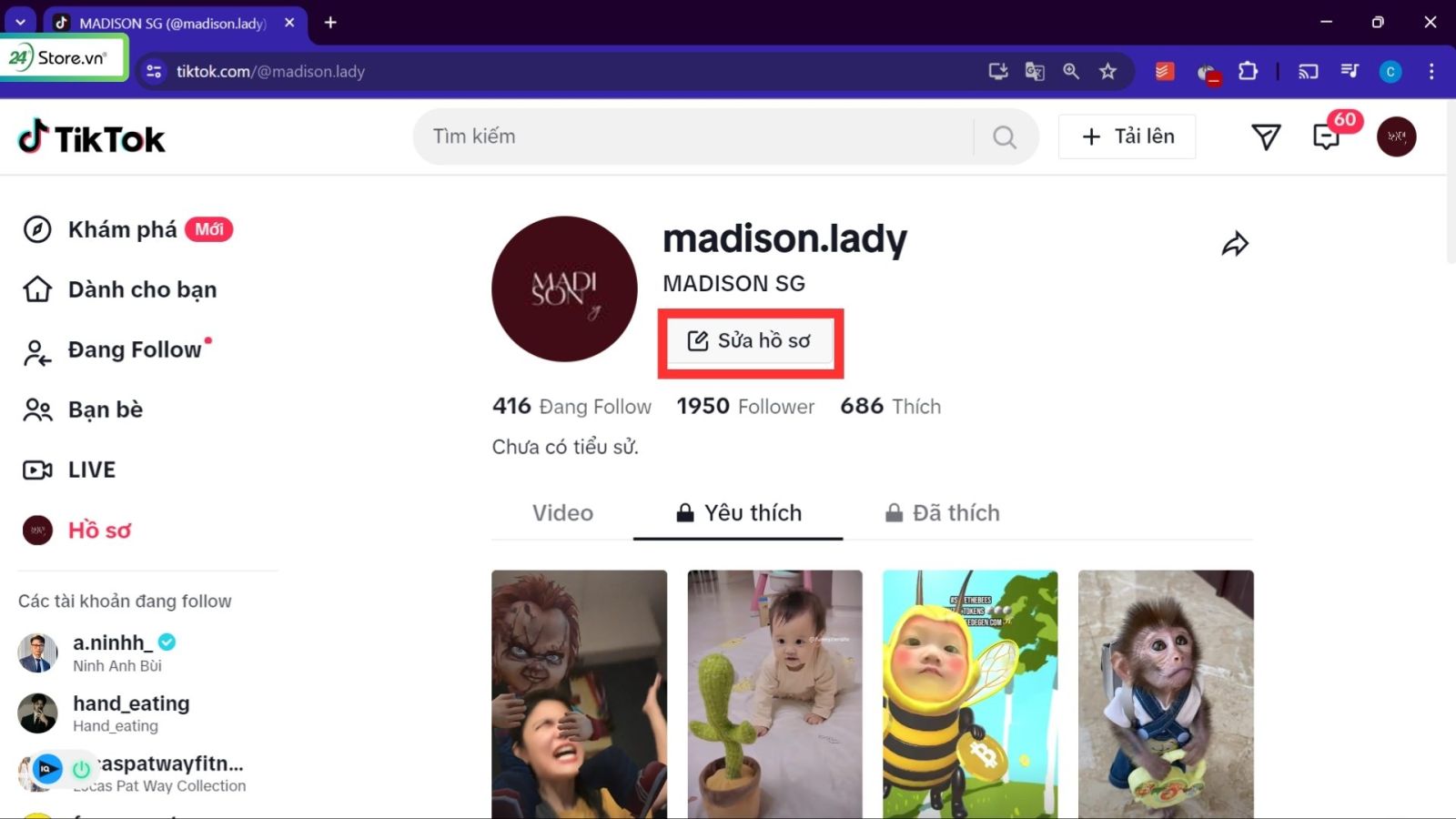Open hand_eating followed account
The image size is (1456, 819).
tap(105, 713)
